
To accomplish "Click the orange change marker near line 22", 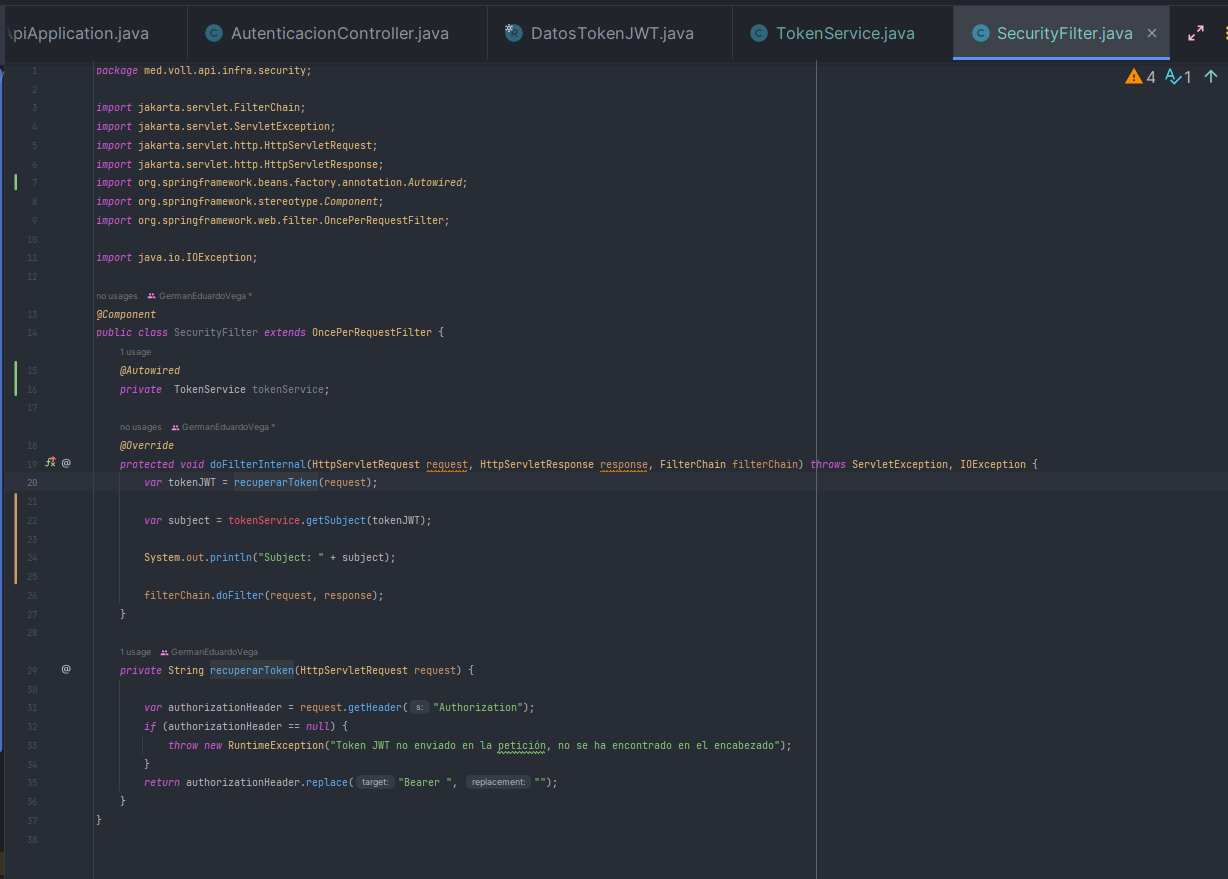I will (x=15, y=538).
